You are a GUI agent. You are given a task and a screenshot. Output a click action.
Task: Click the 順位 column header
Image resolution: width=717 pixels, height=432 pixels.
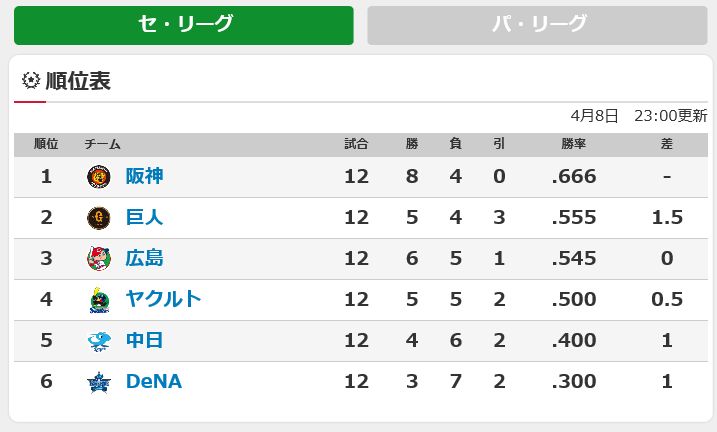pyautogui.click(x=46, y=144)
